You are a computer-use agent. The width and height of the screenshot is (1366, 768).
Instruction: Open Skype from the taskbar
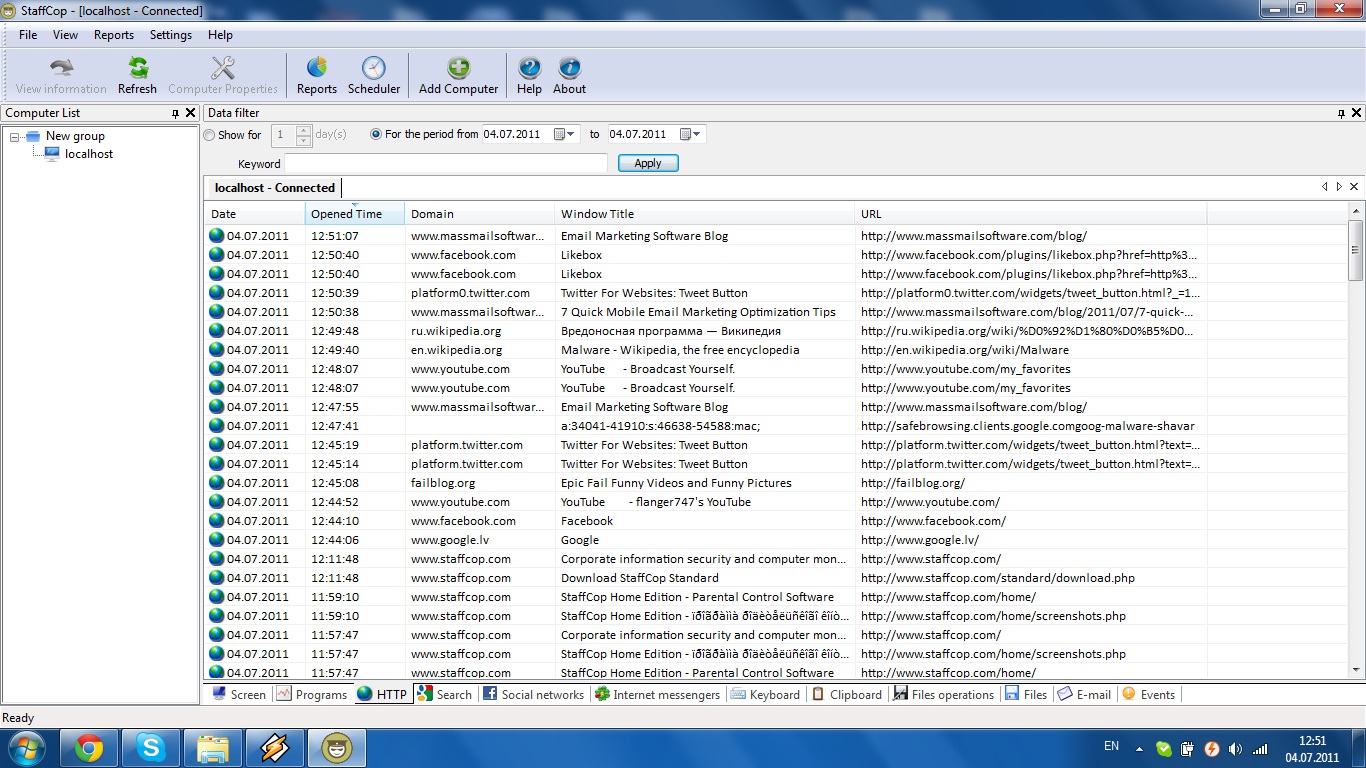151,748
